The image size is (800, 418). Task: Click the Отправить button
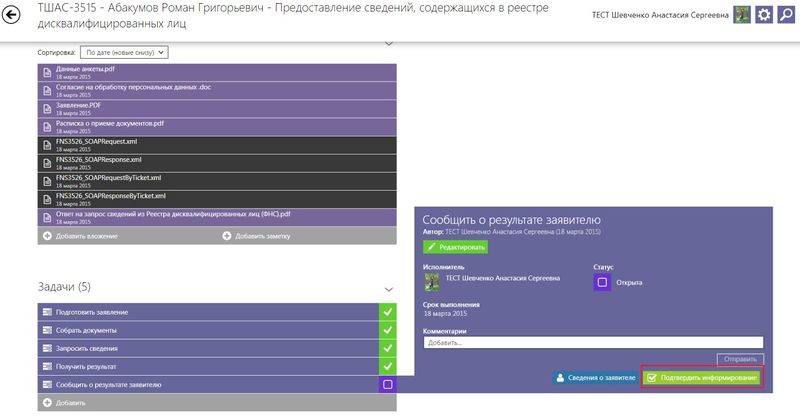pyautogui.click(x=740, y=359)
